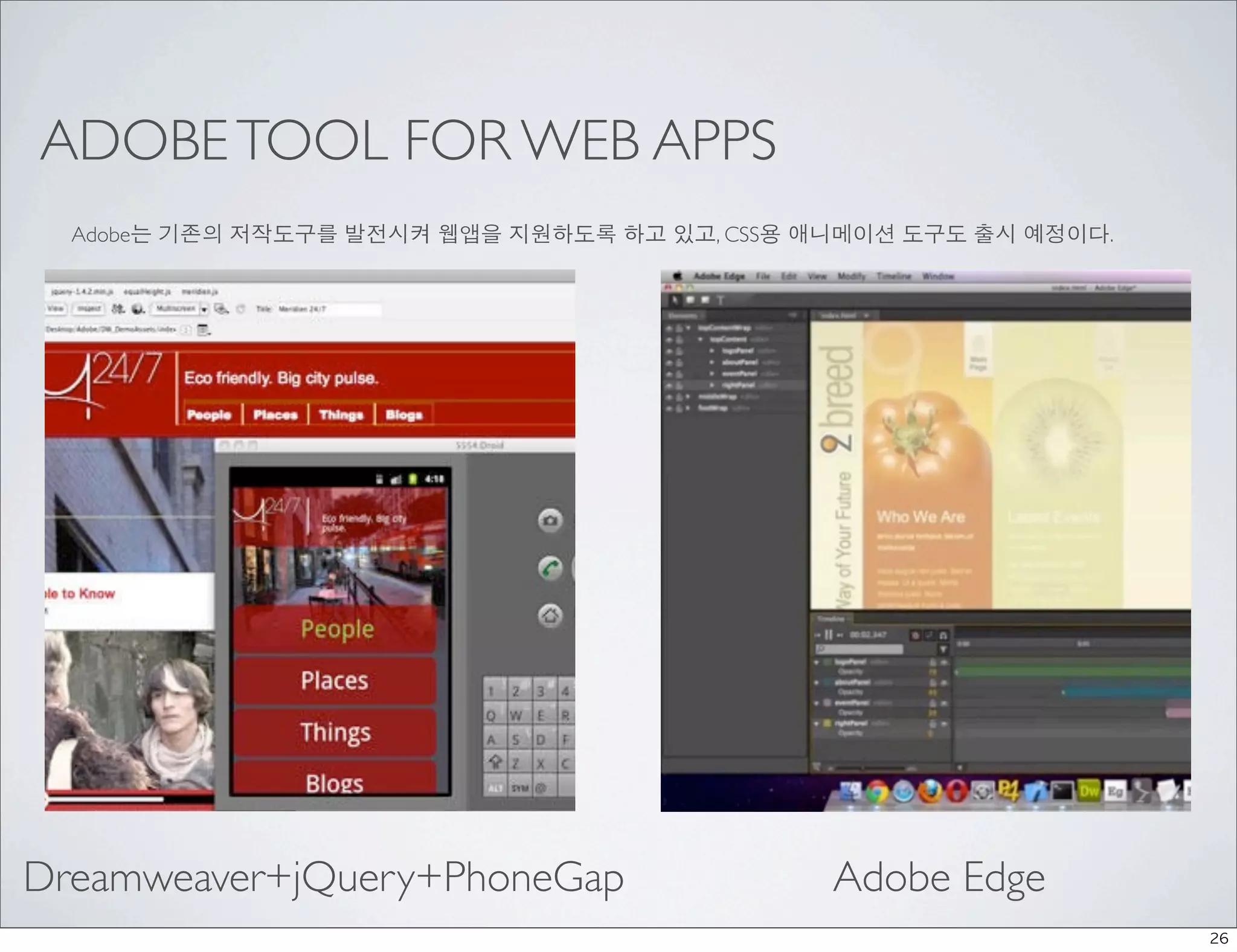
Task: Open System Preferences gear in dock
Action: (983, 792)
